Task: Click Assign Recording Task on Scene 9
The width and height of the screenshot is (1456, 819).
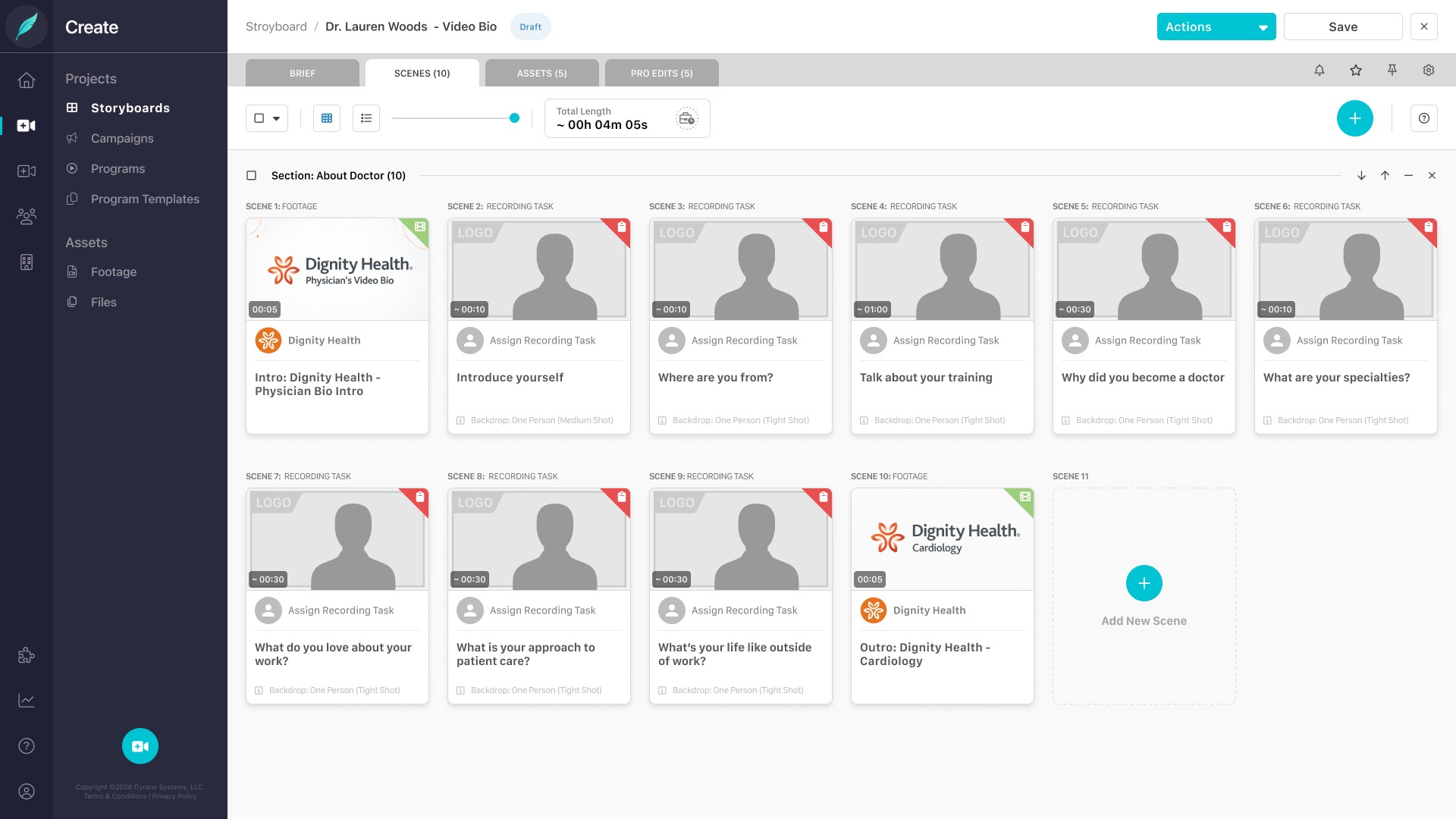Action: coord(745,610)
